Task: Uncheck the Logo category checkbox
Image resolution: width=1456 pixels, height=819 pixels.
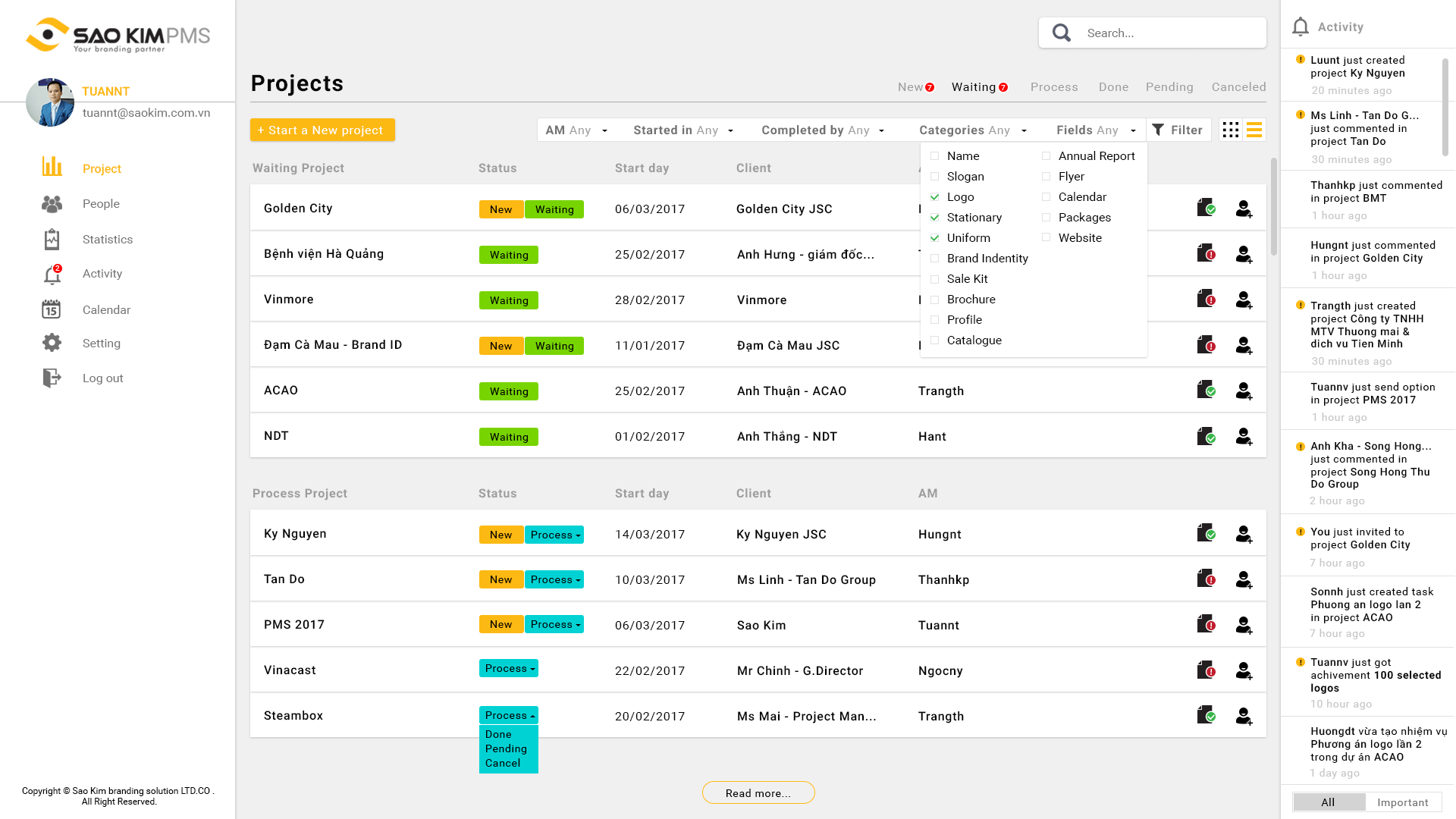Action: [x=934, y=196]
